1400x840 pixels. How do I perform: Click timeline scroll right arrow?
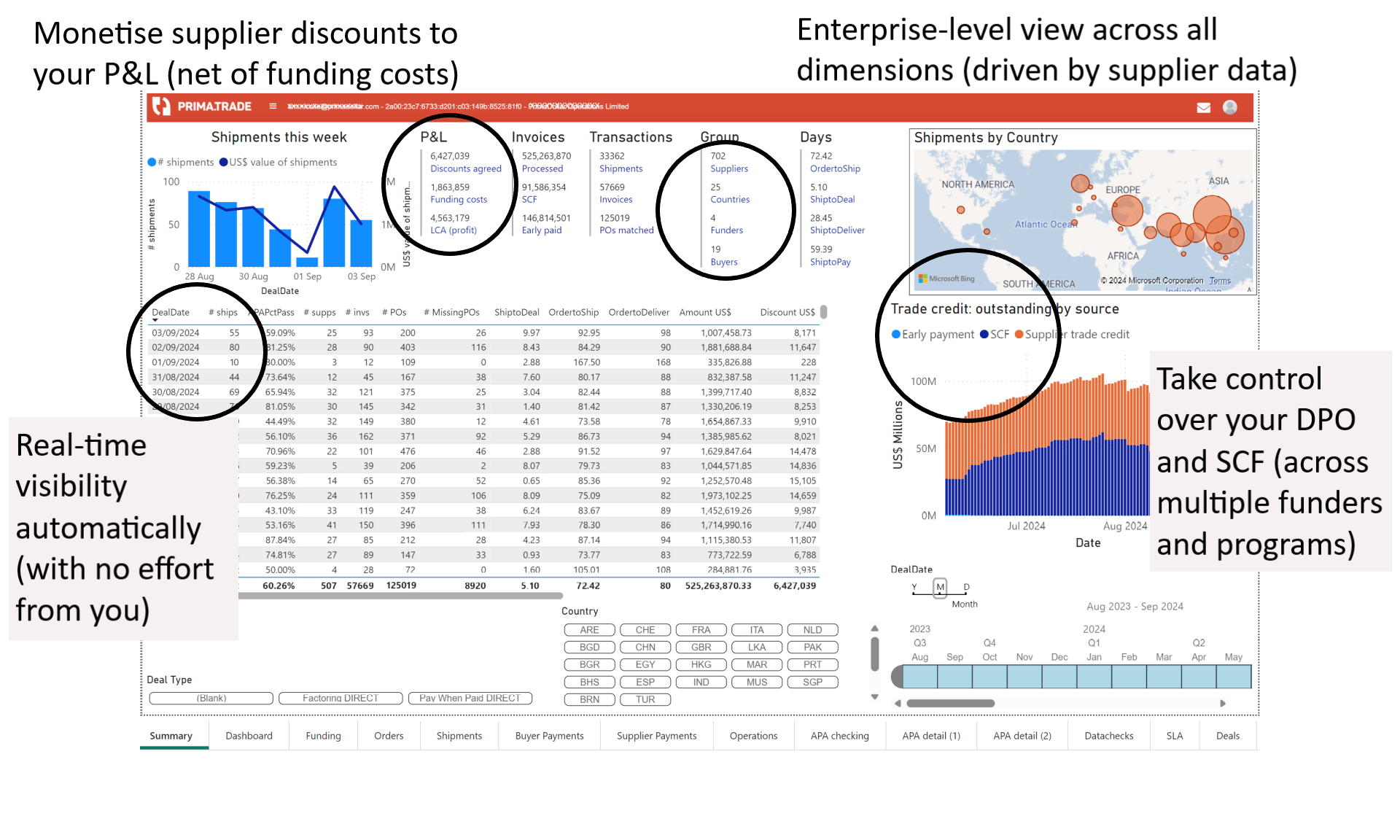click(1223, 704)
